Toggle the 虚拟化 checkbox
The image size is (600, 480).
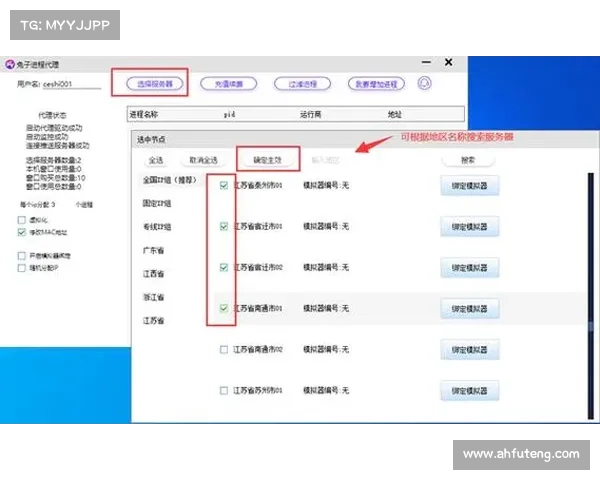(22, 220)
